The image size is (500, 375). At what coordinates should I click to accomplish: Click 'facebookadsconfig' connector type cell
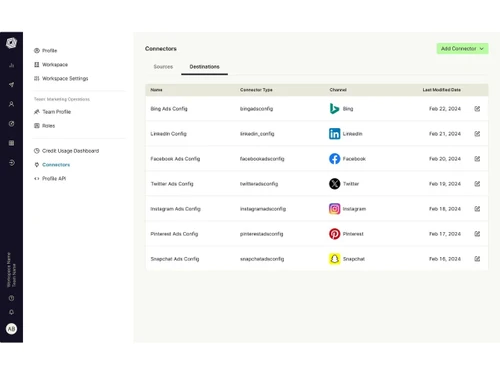(x=262, y=159)
